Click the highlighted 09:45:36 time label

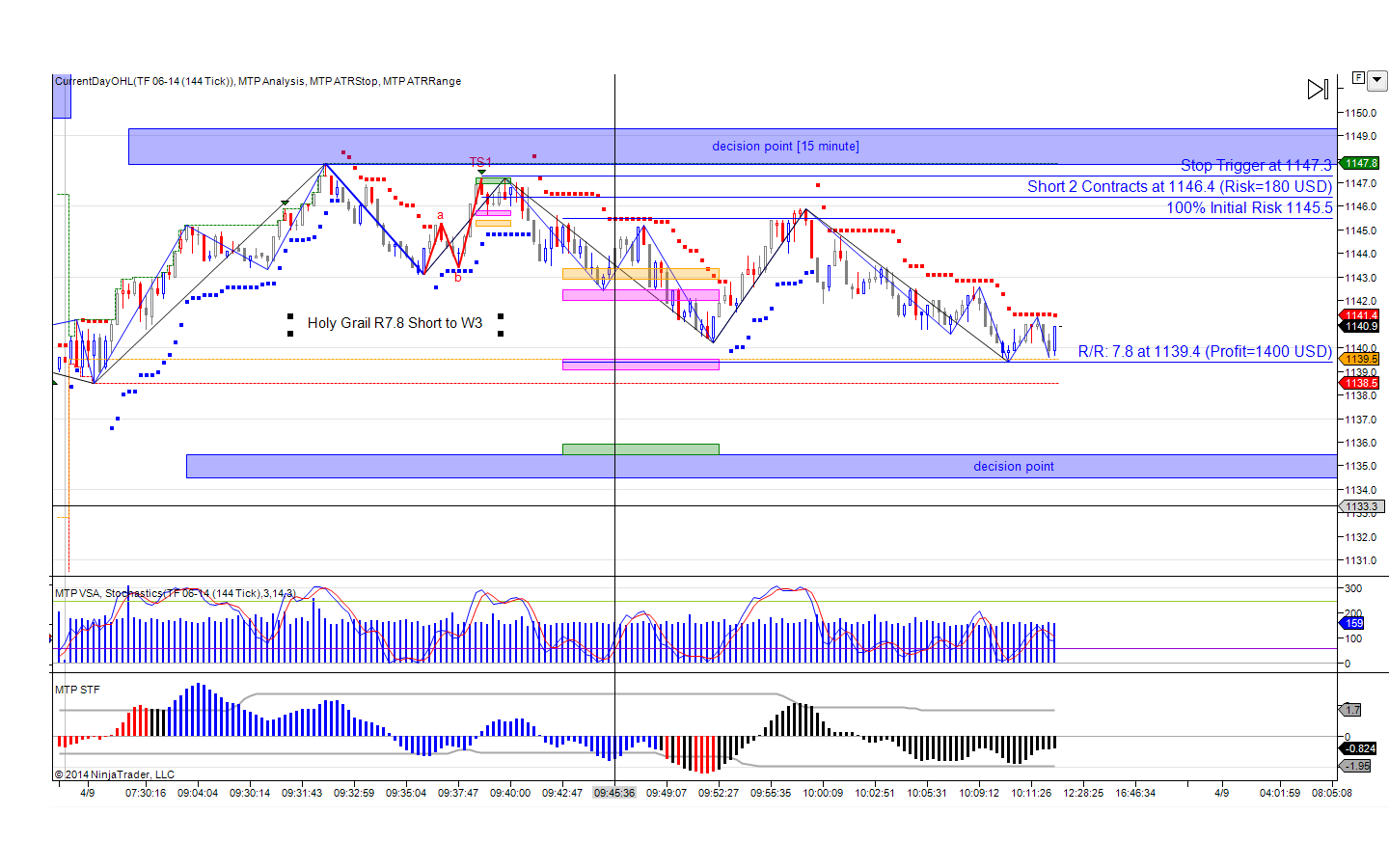click(x=614, y=793)
